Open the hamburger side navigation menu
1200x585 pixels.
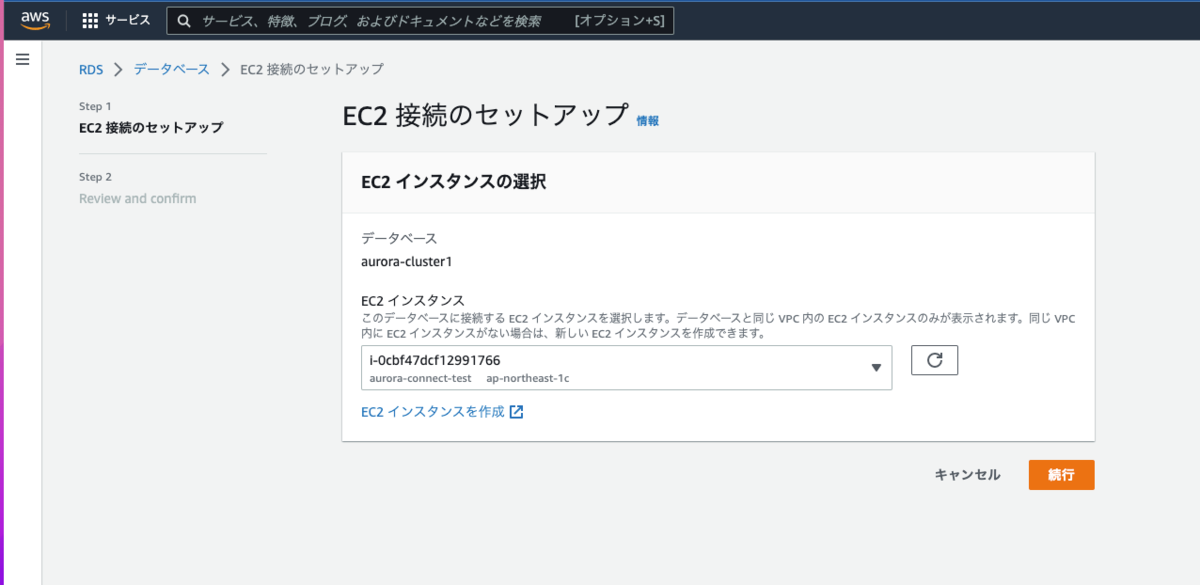(22, 60)
